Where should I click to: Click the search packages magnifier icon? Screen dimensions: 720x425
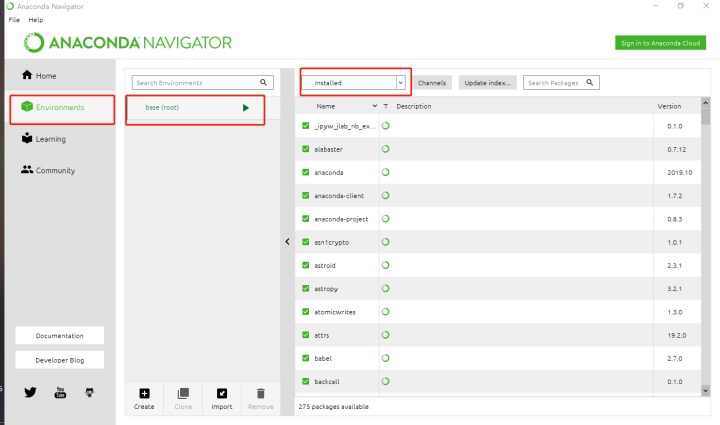(x=590, y=82)
